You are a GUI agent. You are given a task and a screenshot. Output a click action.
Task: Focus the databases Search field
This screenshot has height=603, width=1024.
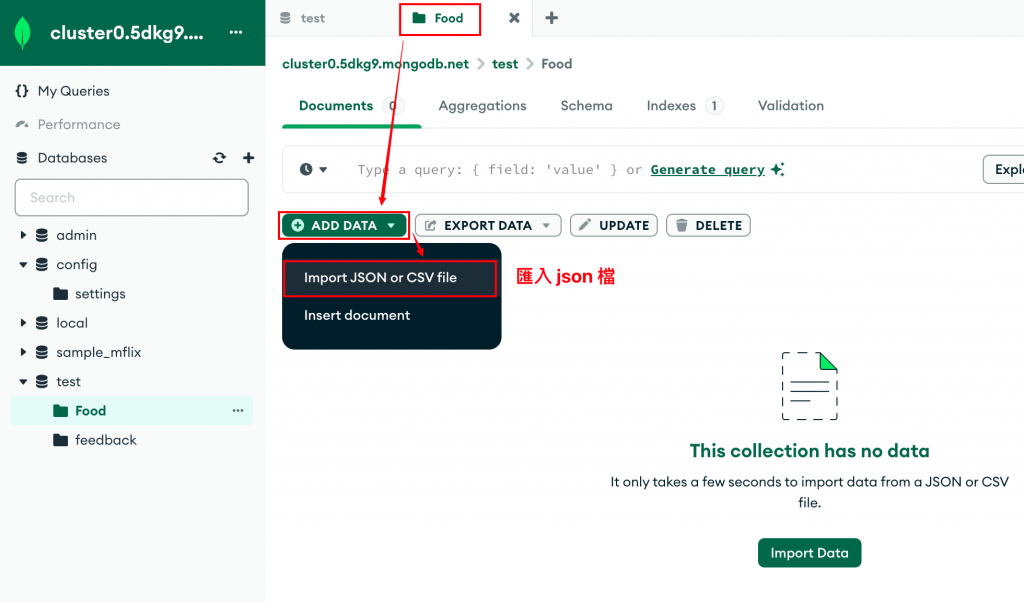pyautogui.click(x=131, y=197)
